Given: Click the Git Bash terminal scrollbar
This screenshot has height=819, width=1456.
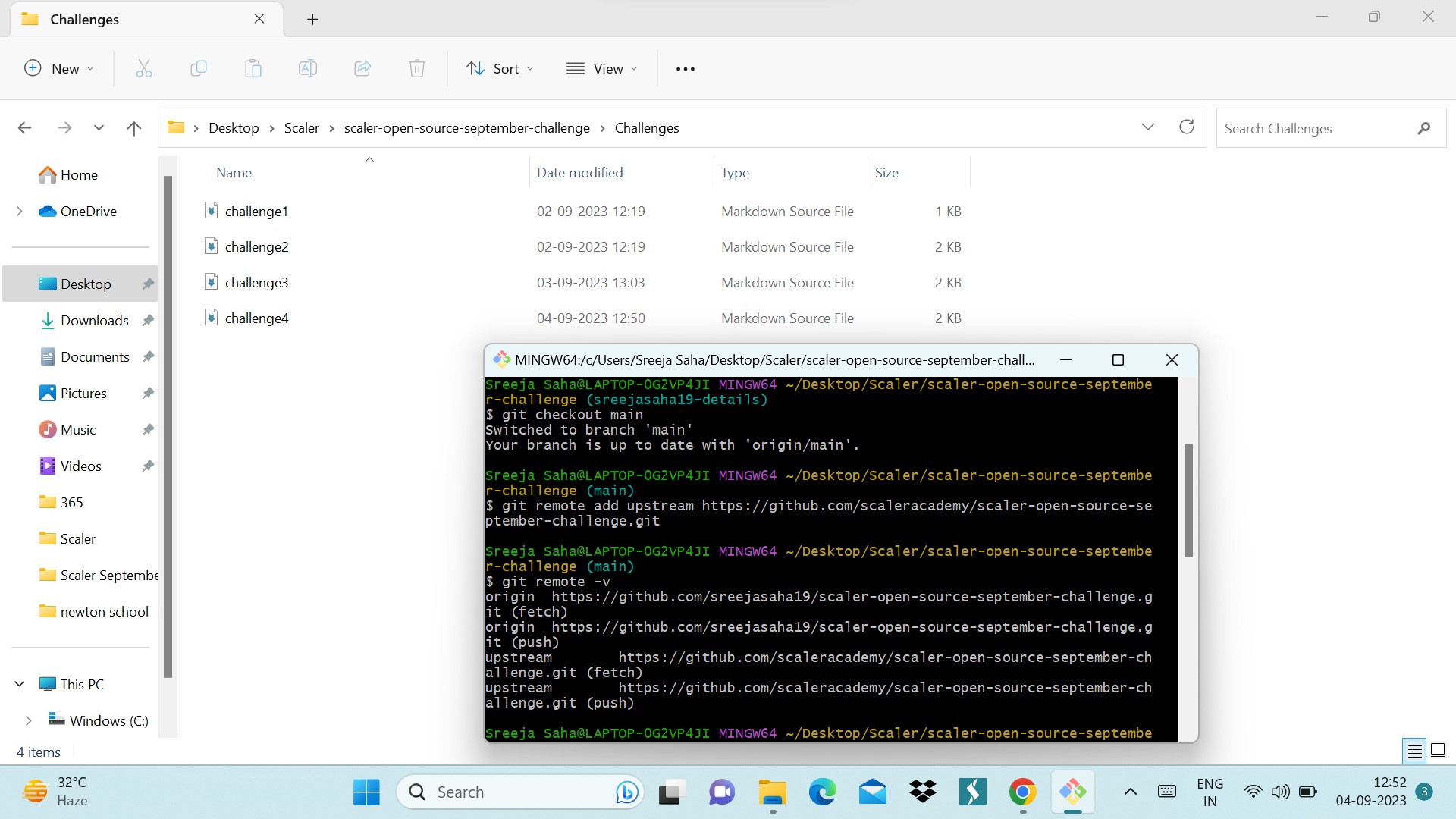Looking at the screenshot, I should (1188, 500).
